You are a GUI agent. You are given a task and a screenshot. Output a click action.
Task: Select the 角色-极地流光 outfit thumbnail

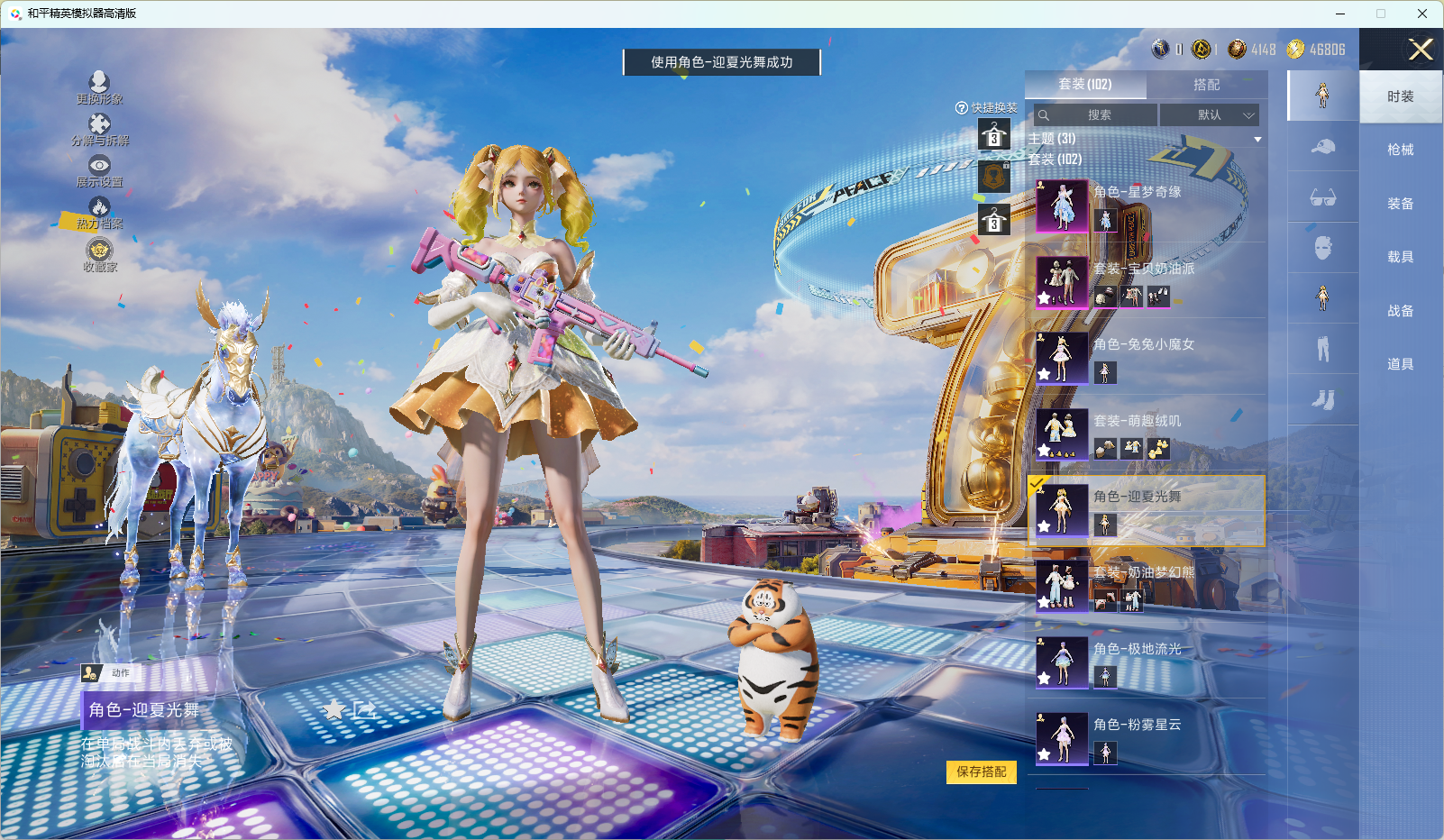(1063, 662)
